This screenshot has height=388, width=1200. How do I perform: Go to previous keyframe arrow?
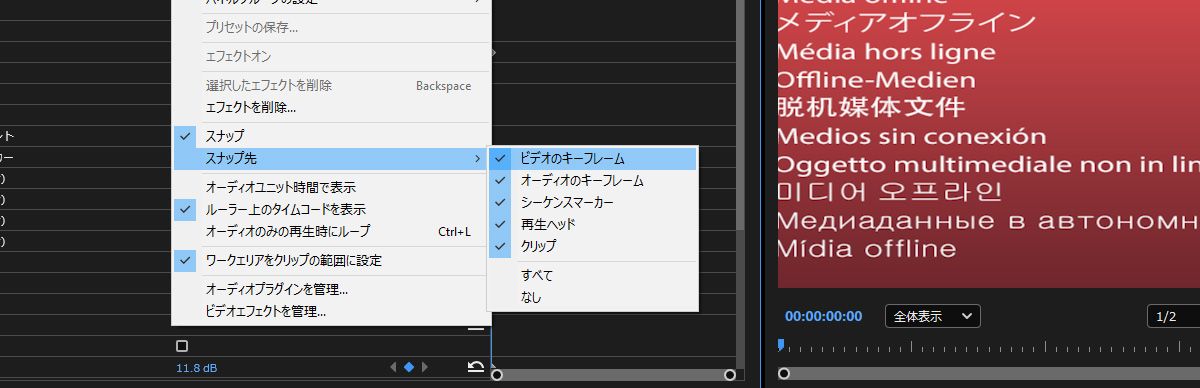(393, 367)
